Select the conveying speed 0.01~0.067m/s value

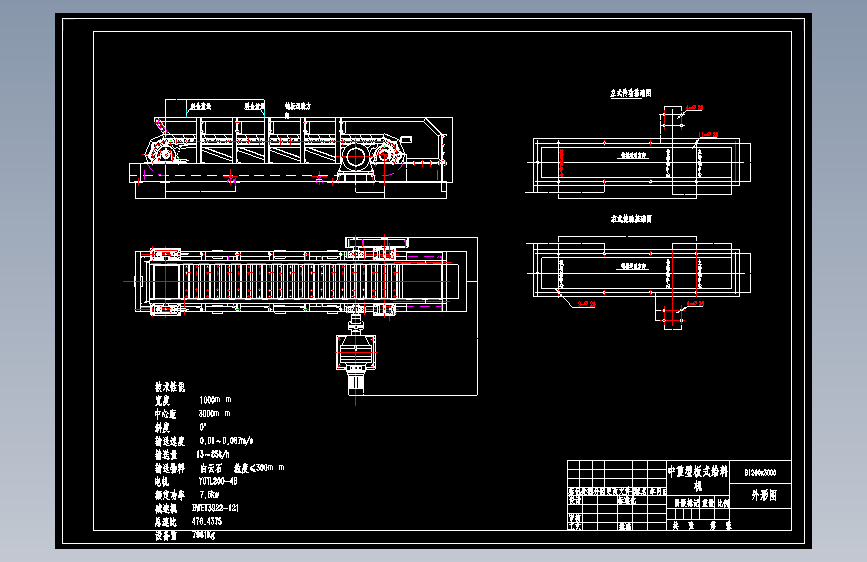pos(226,441)
